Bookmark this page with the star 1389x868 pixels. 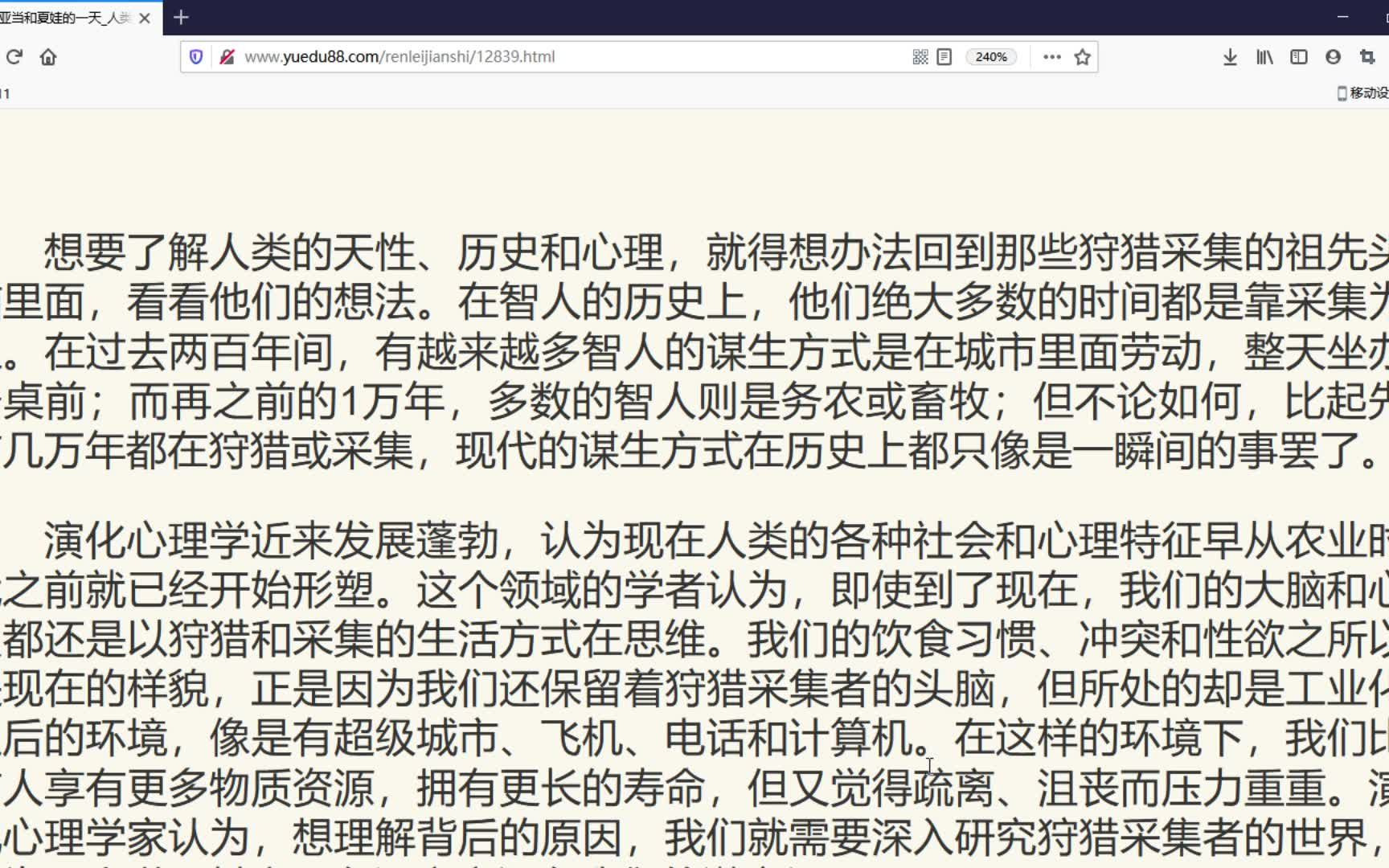(1083, 57)
